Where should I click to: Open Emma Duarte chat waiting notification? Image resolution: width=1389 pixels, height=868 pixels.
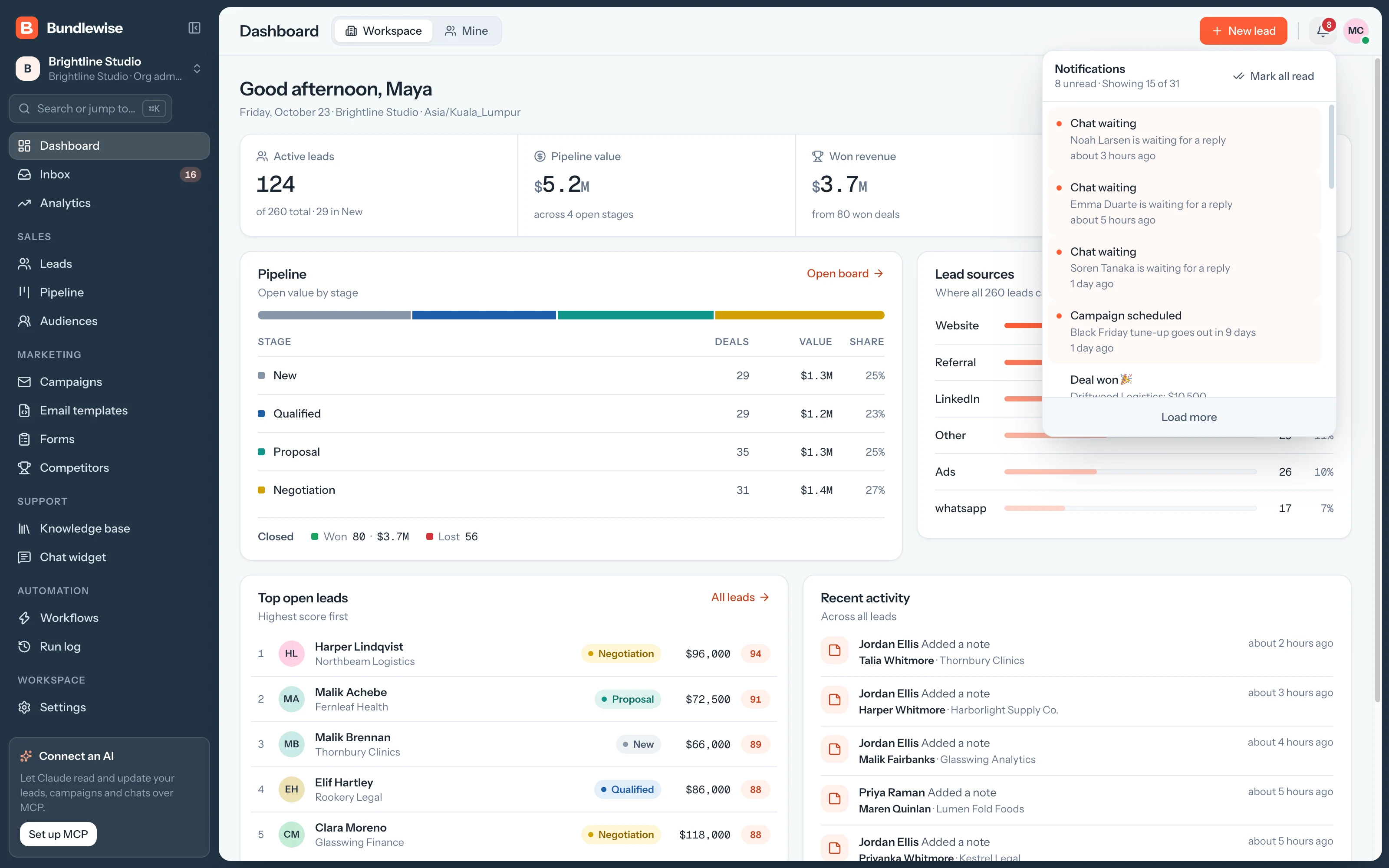pos(1184,204)
